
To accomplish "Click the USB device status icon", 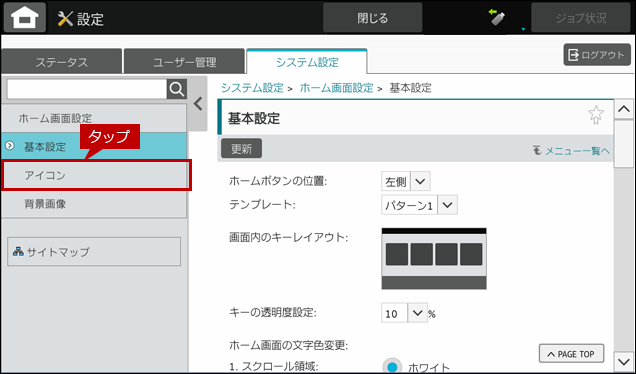I will tap(497, 18).
